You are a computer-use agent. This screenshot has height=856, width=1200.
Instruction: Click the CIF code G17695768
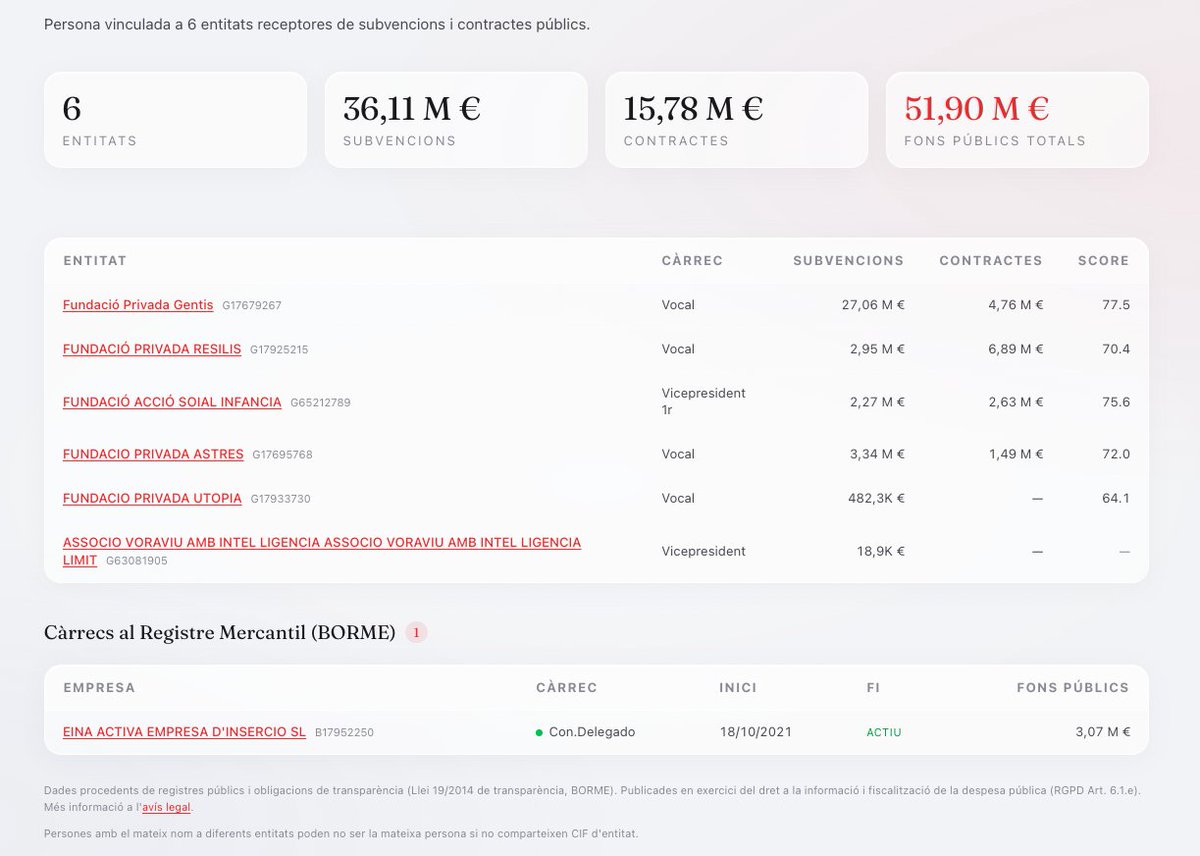[282, 455]
